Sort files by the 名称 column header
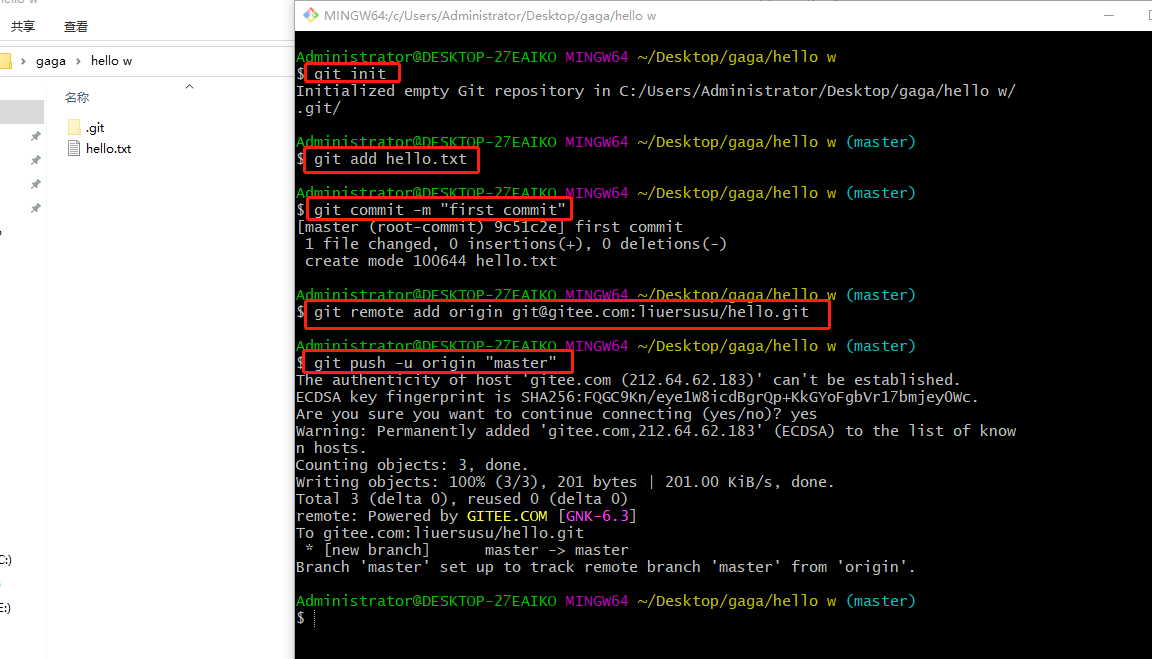Viewport: 1152px width, 659px height. (77, 98)
